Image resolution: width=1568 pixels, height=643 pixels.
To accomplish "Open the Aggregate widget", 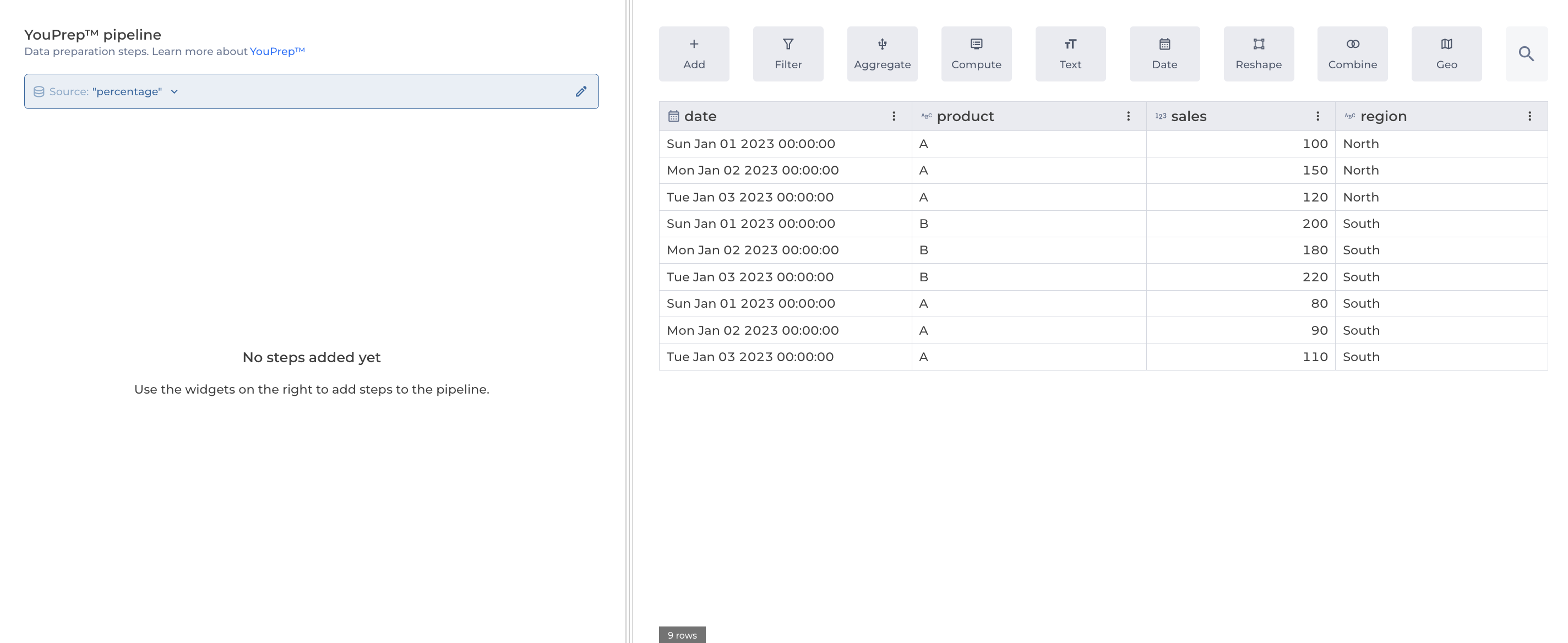I will pyautogui.click(x=882, y=53).
